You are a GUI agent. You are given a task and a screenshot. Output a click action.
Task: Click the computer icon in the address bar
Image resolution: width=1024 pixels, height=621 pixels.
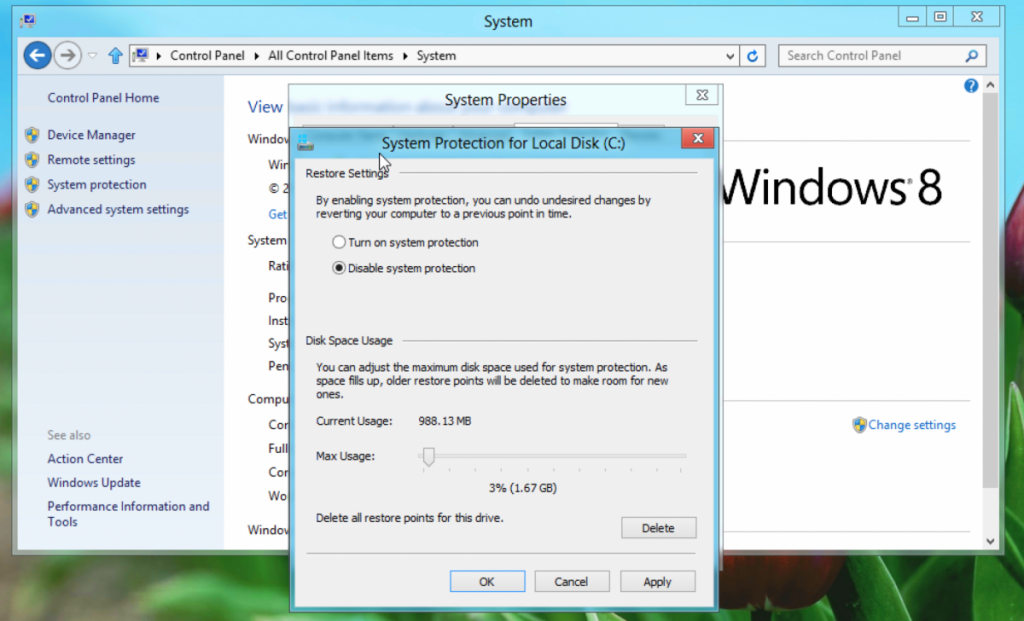point(140,56)
